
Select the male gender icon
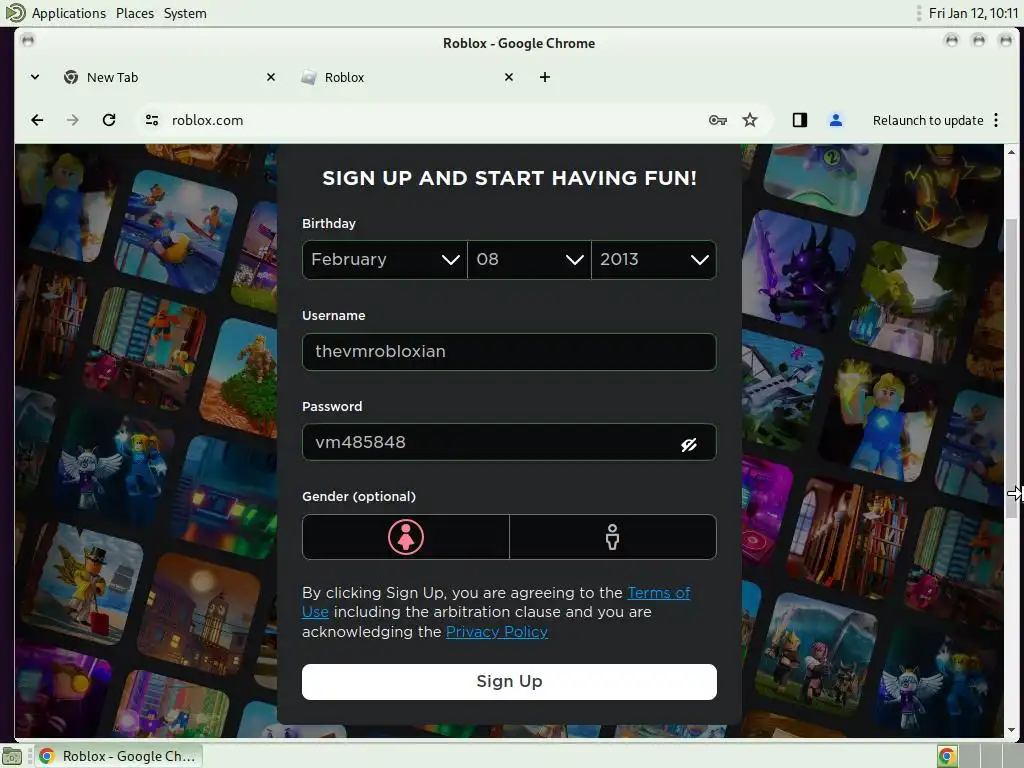tap(613, 537)
